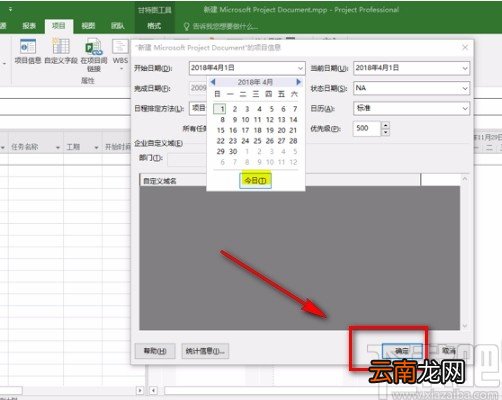Open Custom Fields ribbon icon

tap(61, 51)
